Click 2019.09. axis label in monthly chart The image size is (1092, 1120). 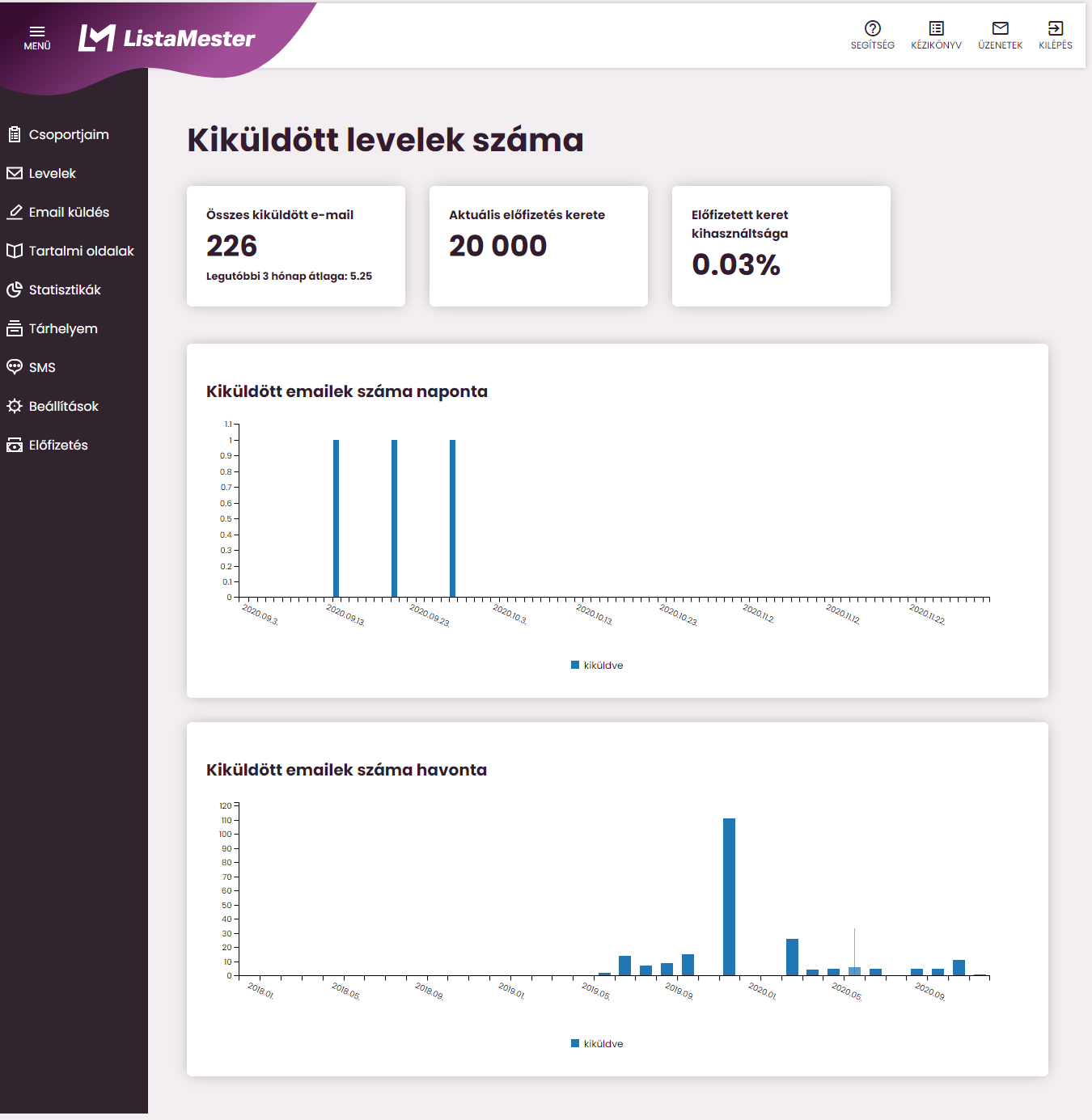point(679,991)
